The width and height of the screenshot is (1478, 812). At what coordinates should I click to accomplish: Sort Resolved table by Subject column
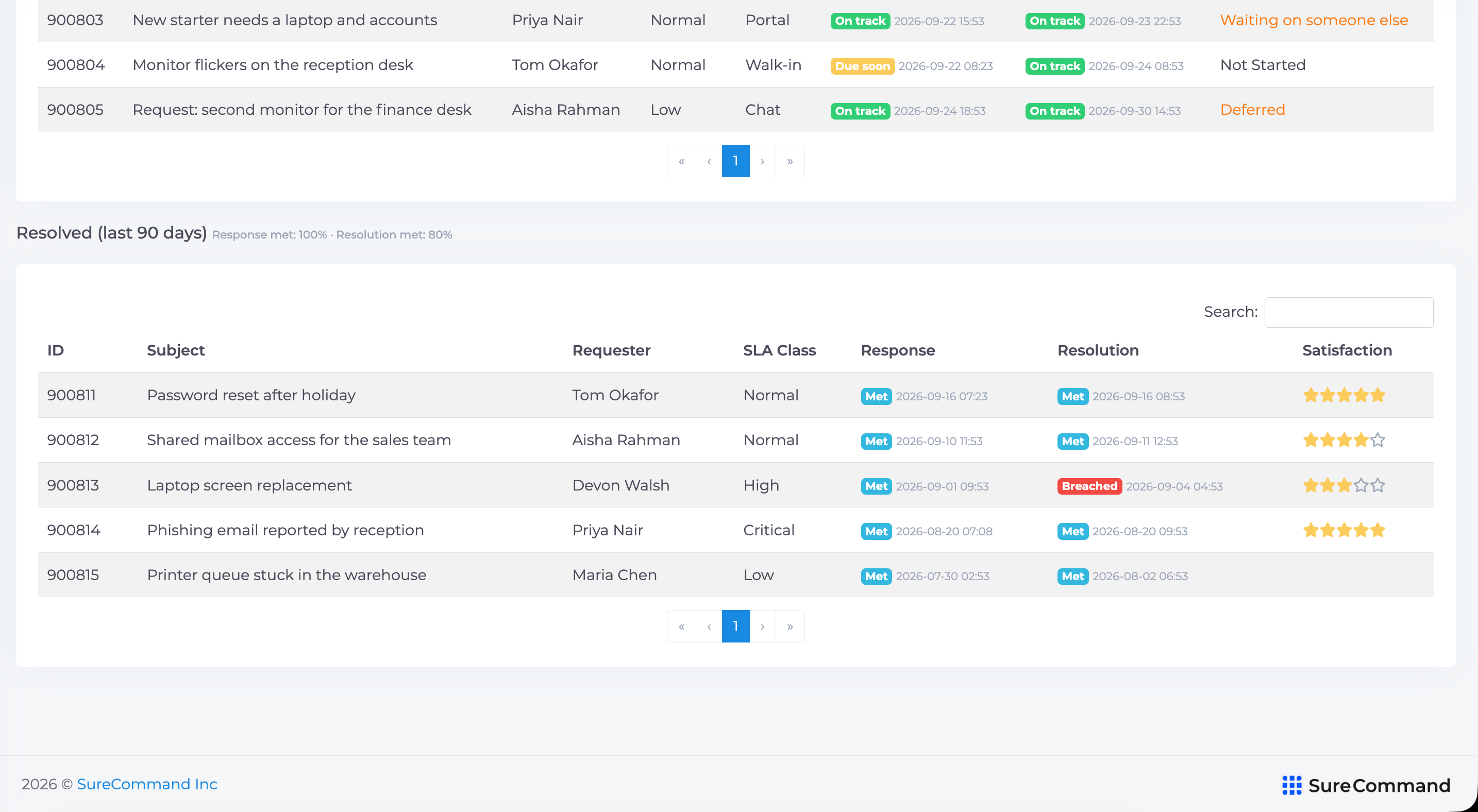(x=176, y=350)
